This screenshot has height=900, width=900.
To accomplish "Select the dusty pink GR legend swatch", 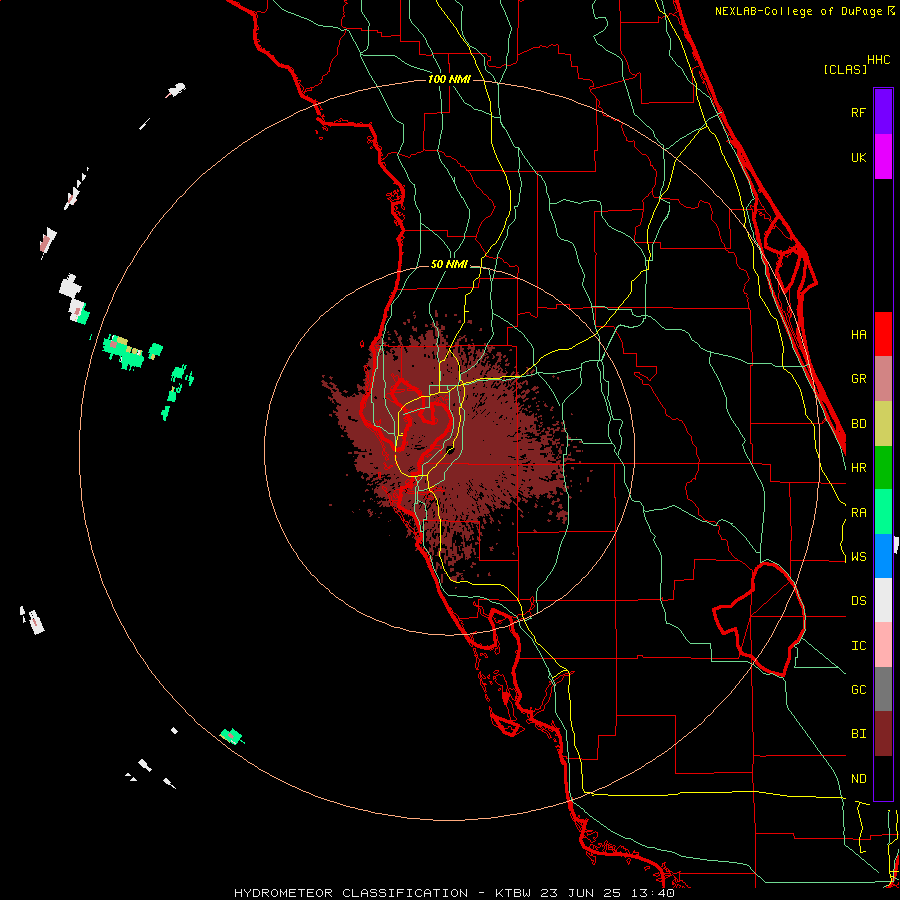I will point(883,379).
